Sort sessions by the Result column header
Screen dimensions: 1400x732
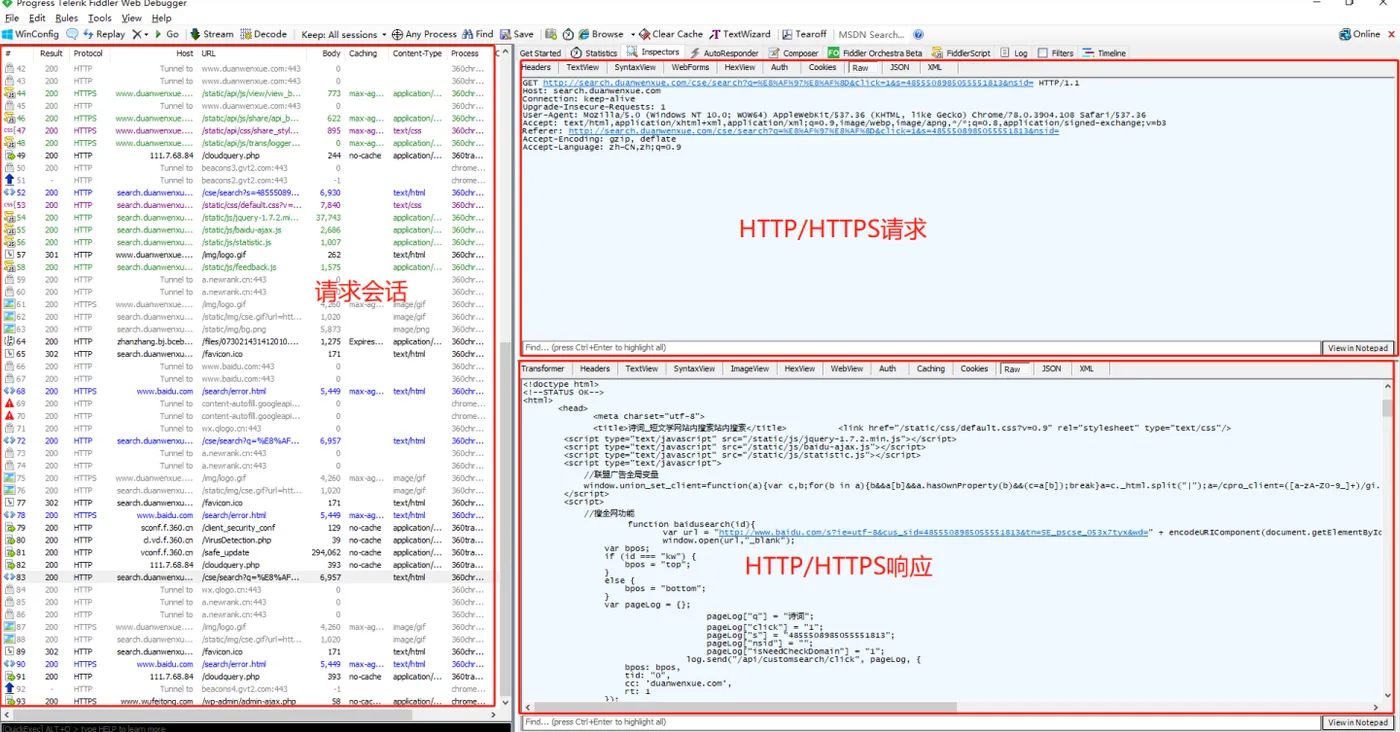[51, 53]
